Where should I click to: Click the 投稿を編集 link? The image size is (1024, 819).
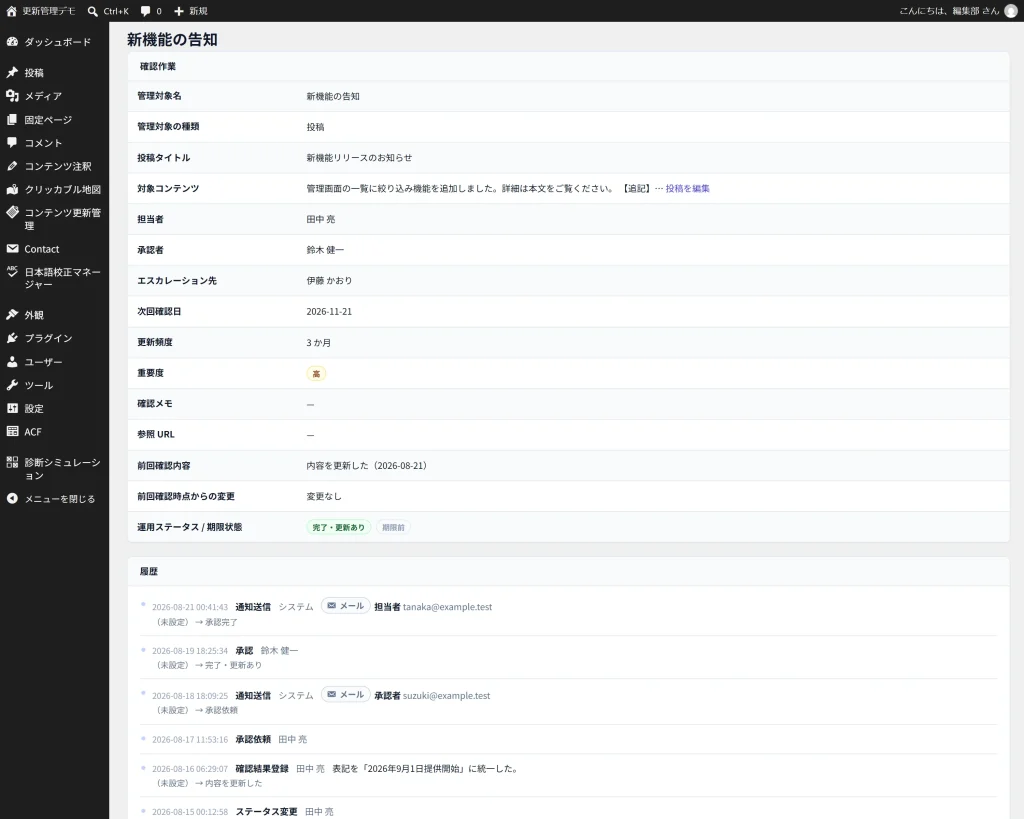pos(687,188)
